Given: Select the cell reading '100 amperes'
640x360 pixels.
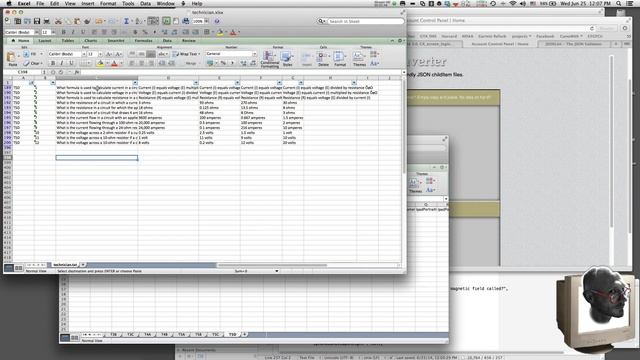Looking at the screenshot, I should tap(261, 123).
